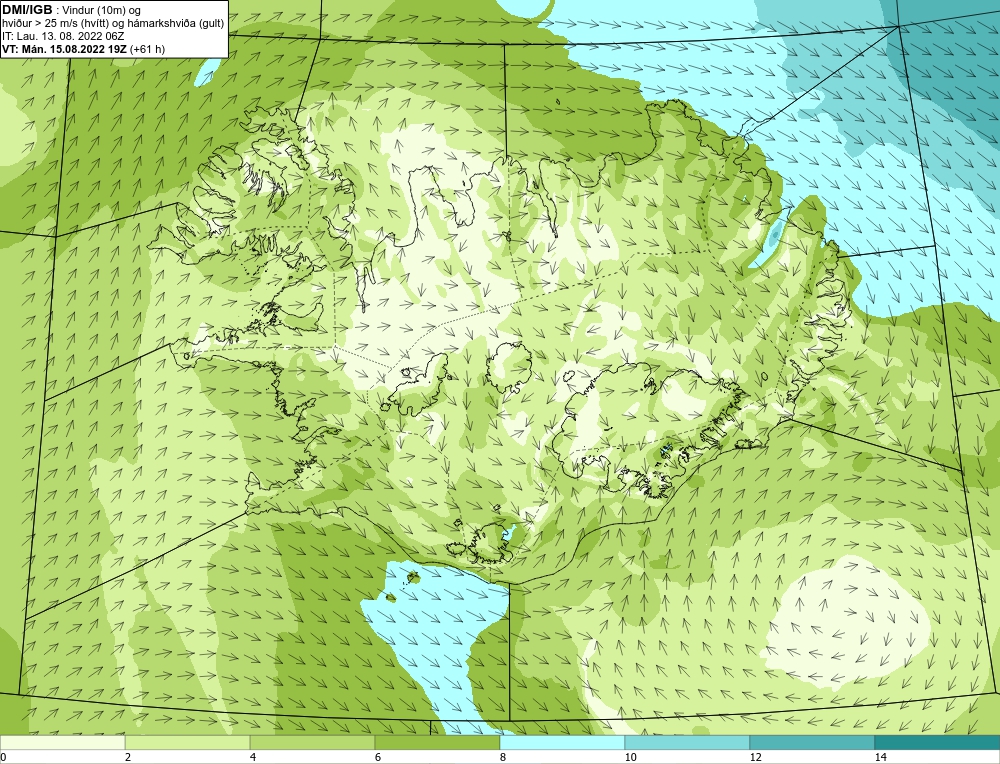Click the 6–8 m/s dark green legend swatch
This screenshot has height=764, width=1000.
pos(438,743)
